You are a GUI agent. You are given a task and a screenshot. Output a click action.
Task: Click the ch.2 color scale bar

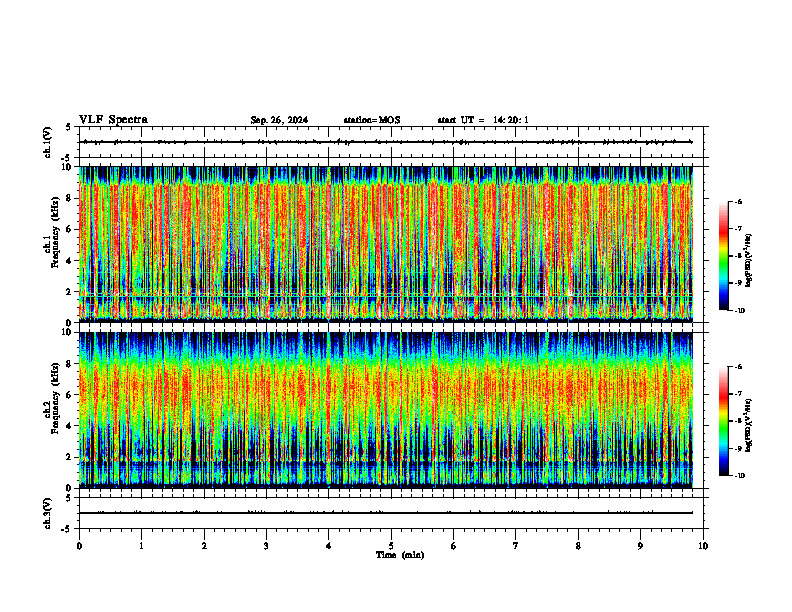coord(724,421)
